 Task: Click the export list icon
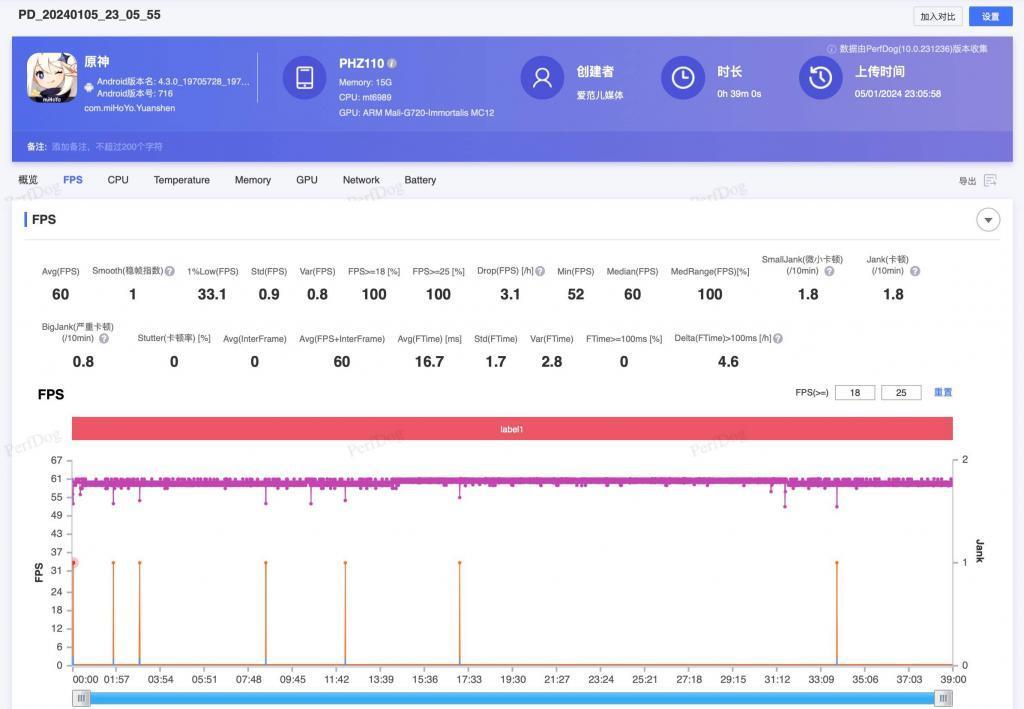point(990,181)
